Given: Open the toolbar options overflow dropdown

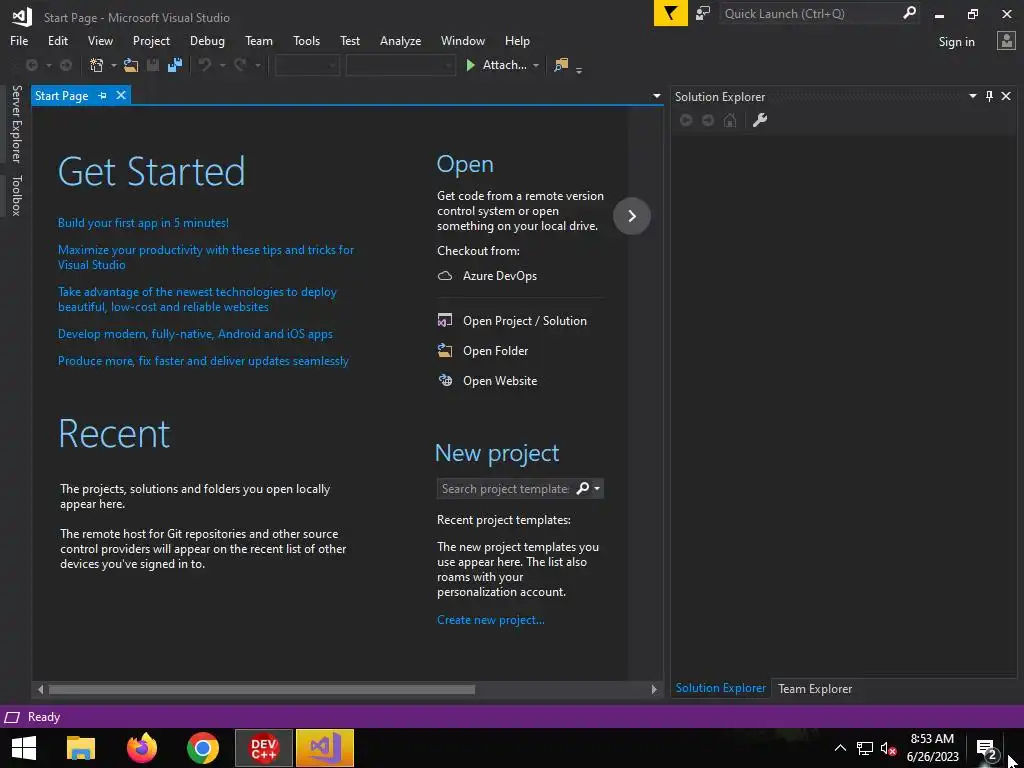Looking at the screenshot, I should click(579, 70).
